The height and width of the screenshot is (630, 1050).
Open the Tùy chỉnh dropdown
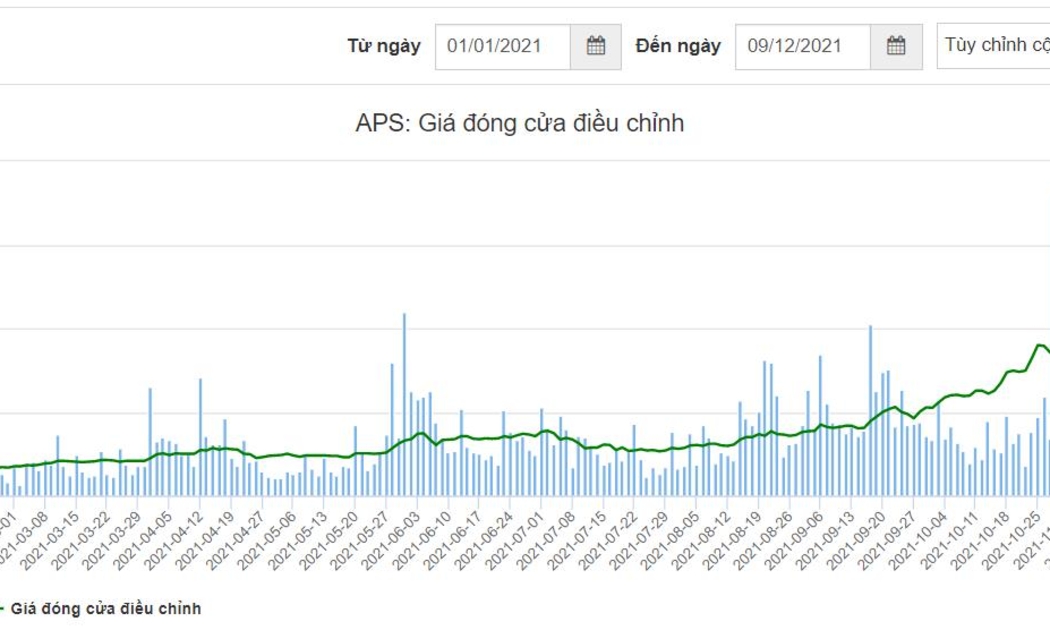994,46
